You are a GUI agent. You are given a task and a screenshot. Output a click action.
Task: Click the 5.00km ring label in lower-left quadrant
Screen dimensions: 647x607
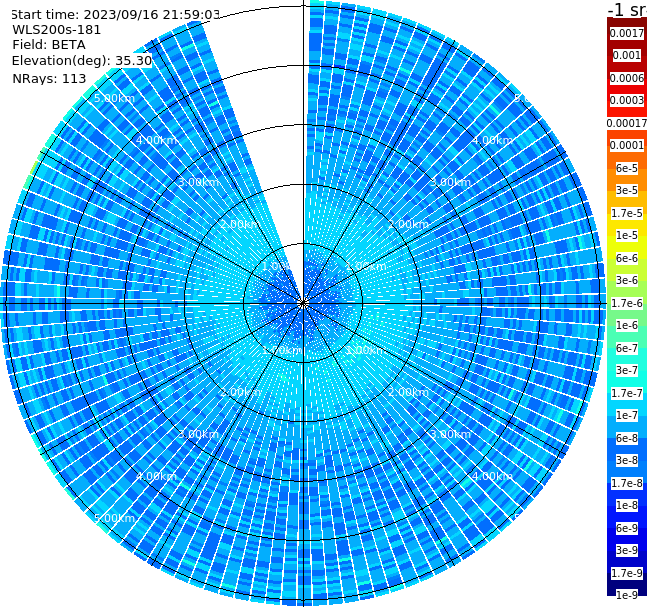(x=114, y=518)
